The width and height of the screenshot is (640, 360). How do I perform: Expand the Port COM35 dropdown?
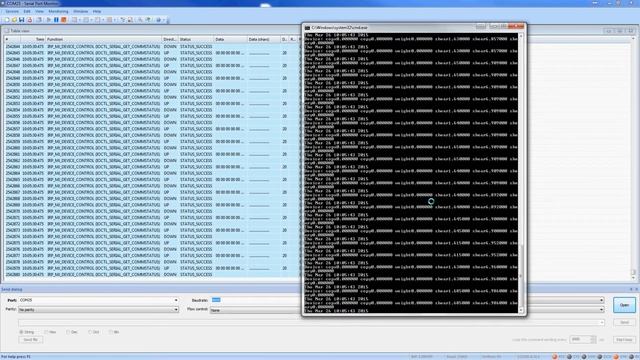tap(176, 300)
